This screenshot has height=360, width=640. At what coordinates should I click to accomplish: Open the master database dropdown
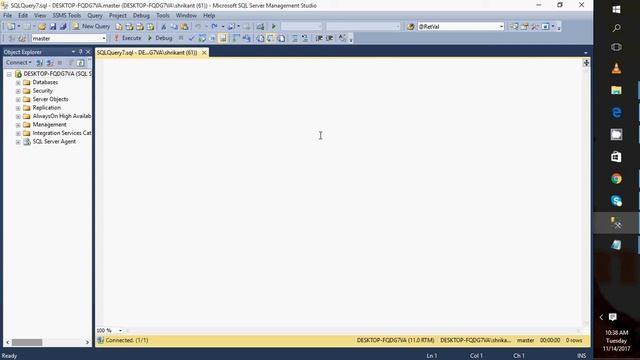(104, 38)
